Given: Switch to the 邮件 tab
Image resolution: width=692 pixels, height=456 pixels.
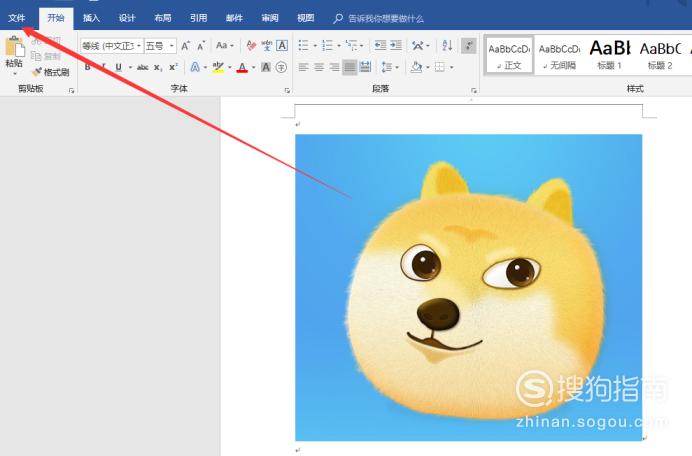Looking at the screenshot, I should [x=234, y=18].
